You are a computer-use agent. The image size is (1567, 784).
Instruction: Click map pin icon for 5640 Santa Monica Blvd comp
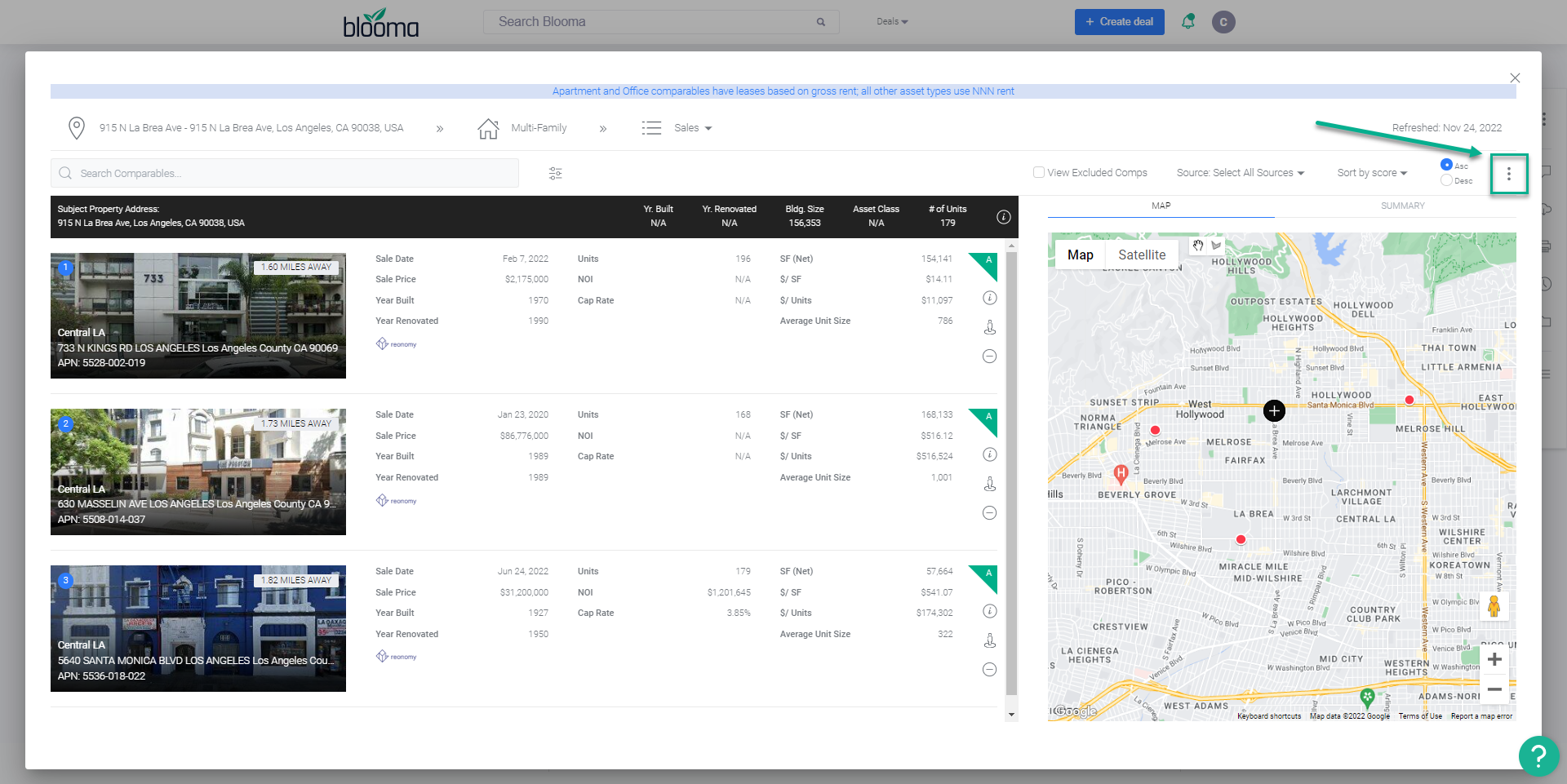989,640
